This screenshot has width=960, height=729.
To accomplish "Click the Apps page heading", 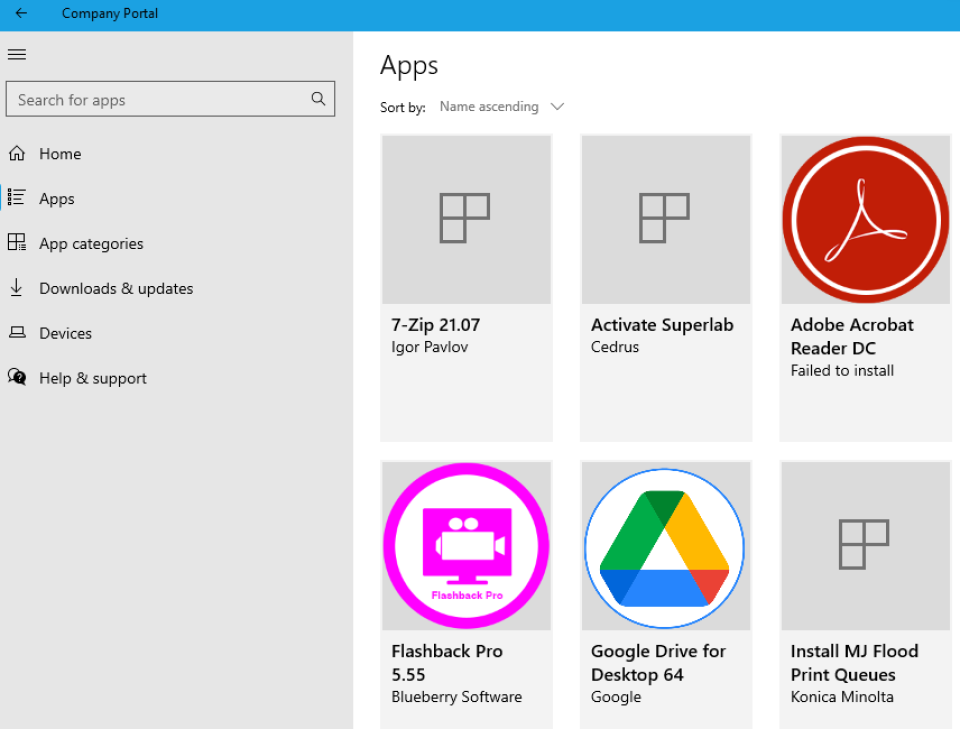I will coord(409,65).
